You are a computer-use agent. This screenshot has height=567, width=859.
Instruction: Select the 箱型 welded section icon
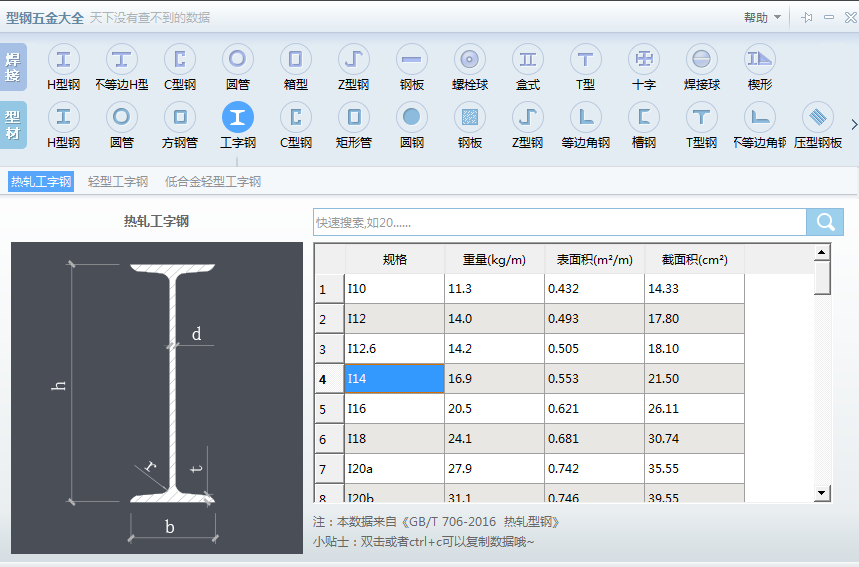[296, 59]
